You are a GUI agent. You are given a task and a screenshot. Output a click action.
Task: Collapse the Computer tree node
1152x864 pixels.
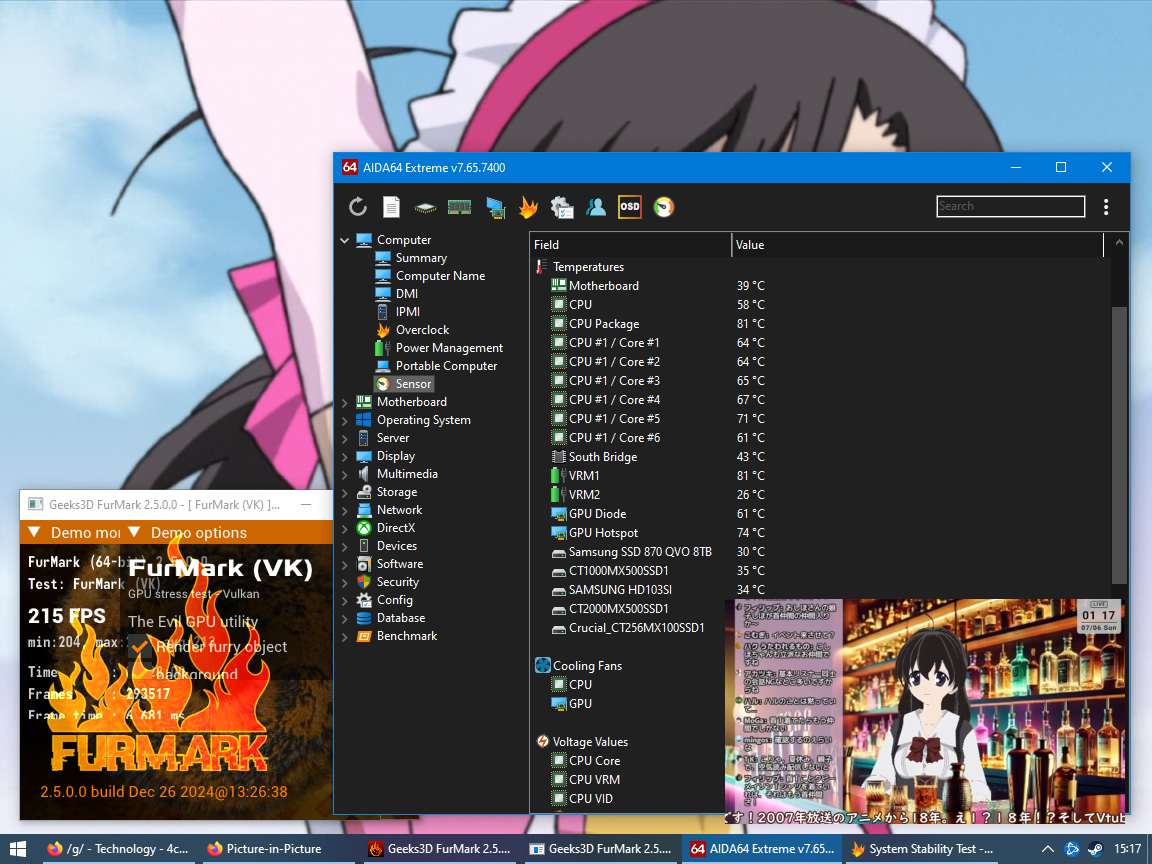coord(345,240)
